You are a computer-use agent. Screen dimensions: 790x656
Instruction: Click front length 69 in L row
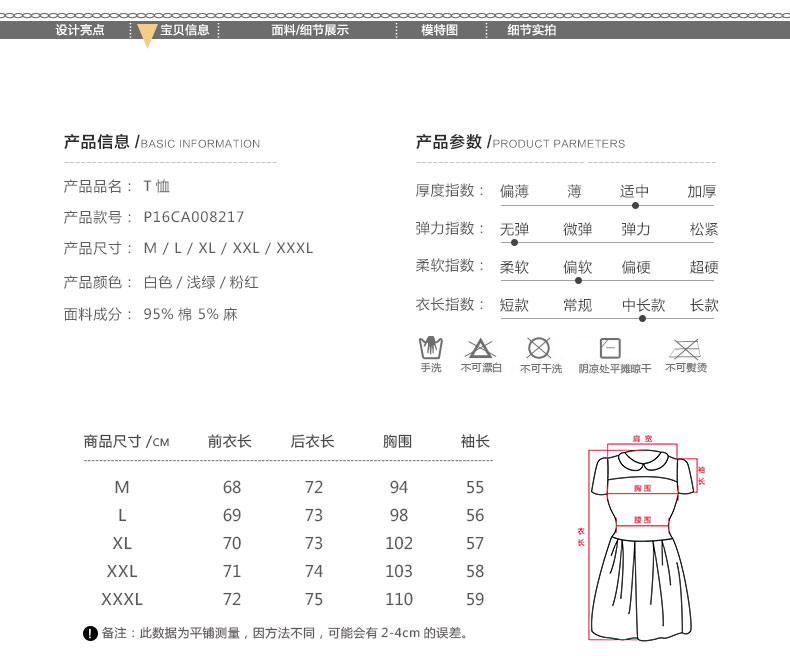coord(232,515)
